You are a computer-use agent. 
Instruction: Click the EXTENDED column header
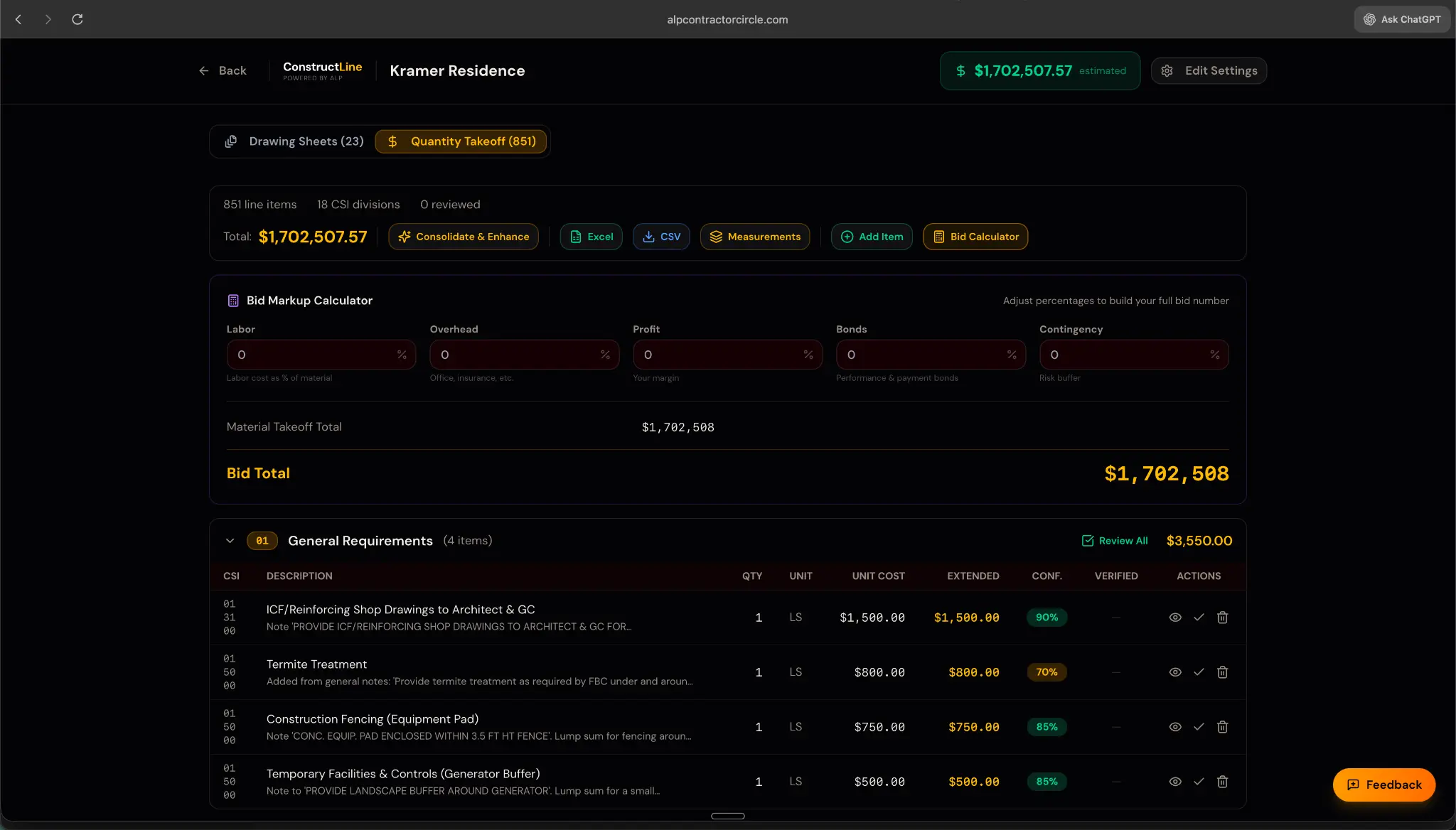973,576
